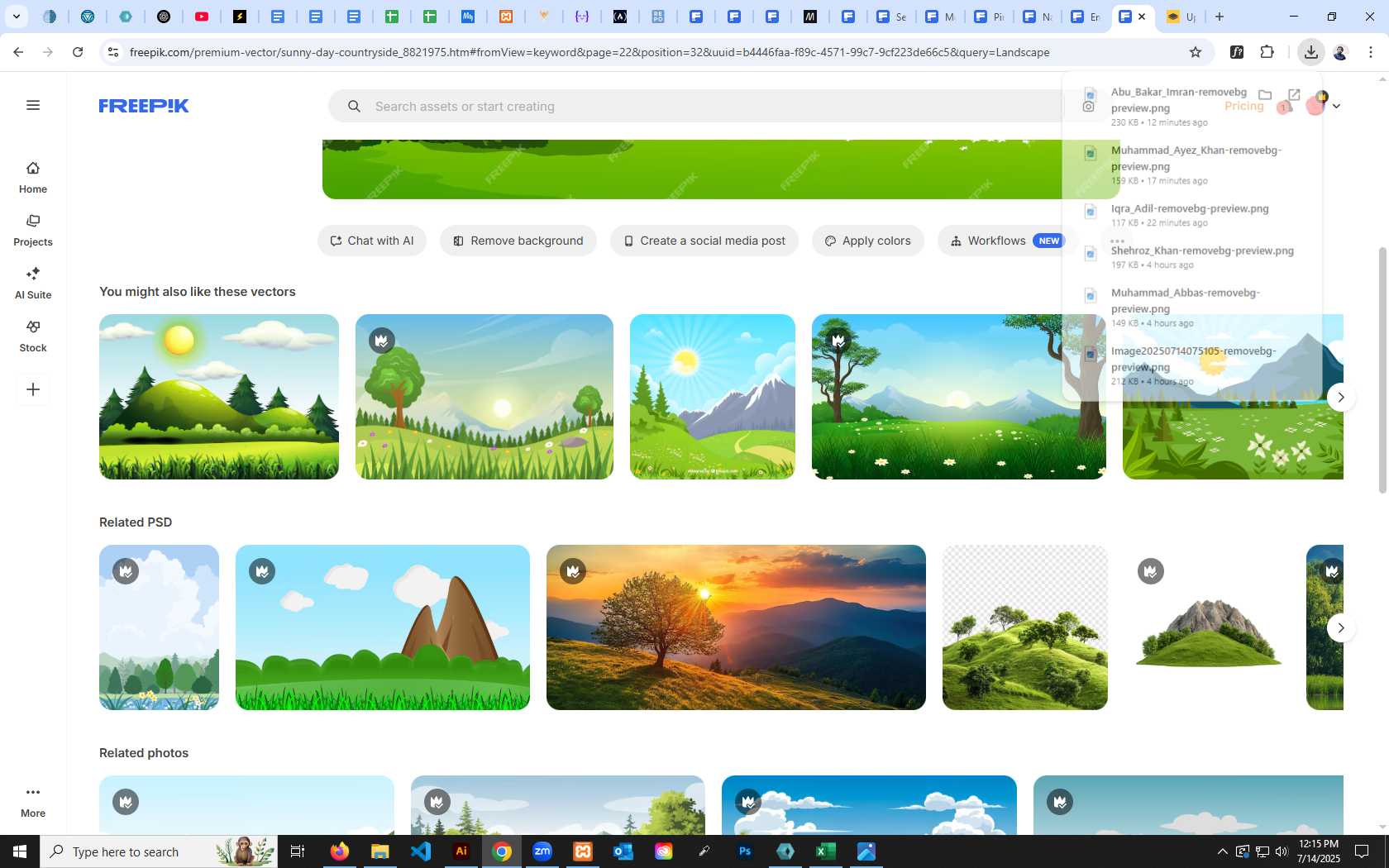Open sunset tree landscape PSD thumbnail
The height and width of the screenshot is (868, 1389).
tap(736, 627)
